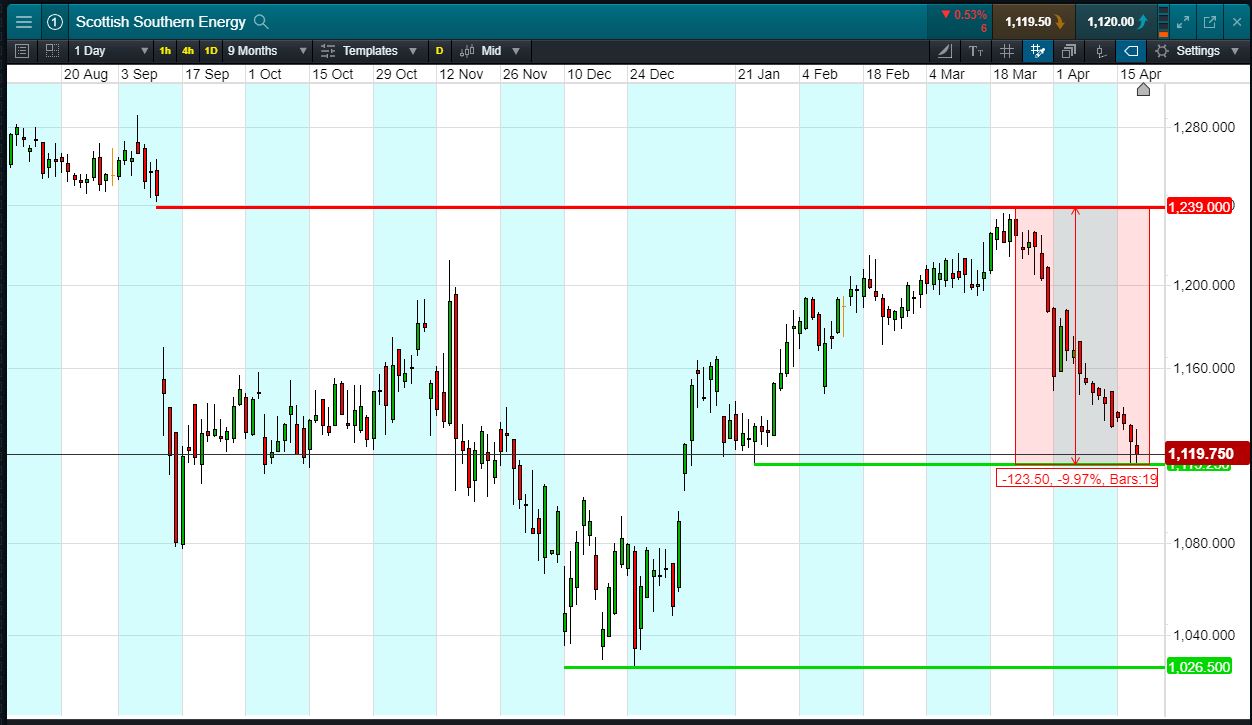Click the Scottish Southern Energy title
The image size is (1252, 725).
[x=161, y=21]
